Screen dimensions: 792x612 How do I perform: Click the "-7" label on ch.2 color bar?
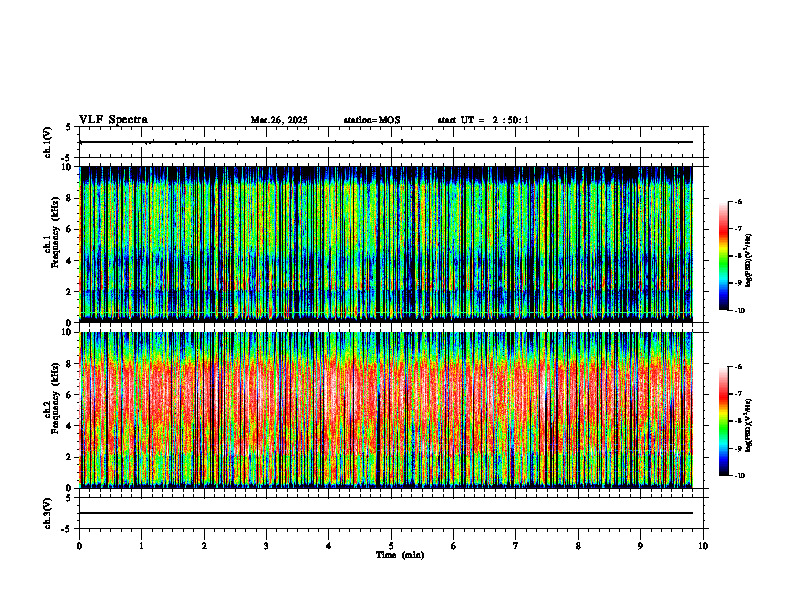(x=738, y=394)
